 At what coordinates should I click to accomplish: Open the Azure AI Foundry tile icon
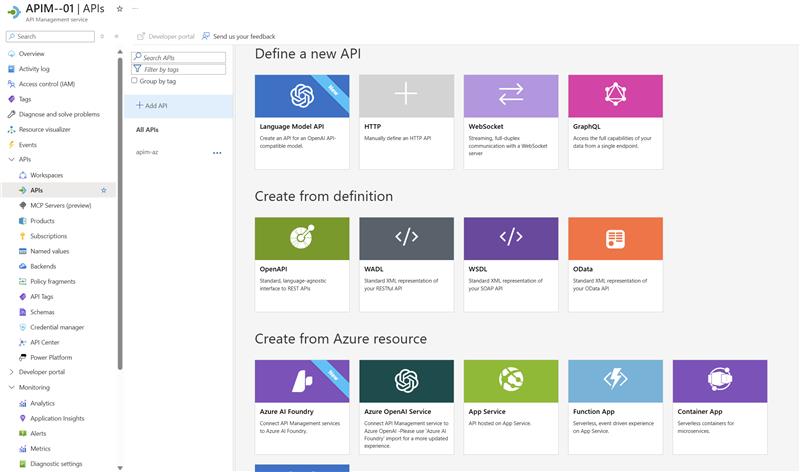pyautogui.click(x=302, y=381)
